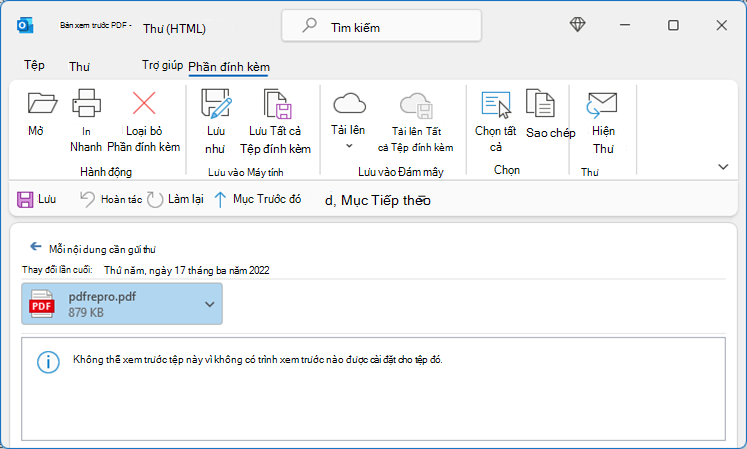Click Lưu như save-as icon
The image size is (747, 449).
coord(216,103)
